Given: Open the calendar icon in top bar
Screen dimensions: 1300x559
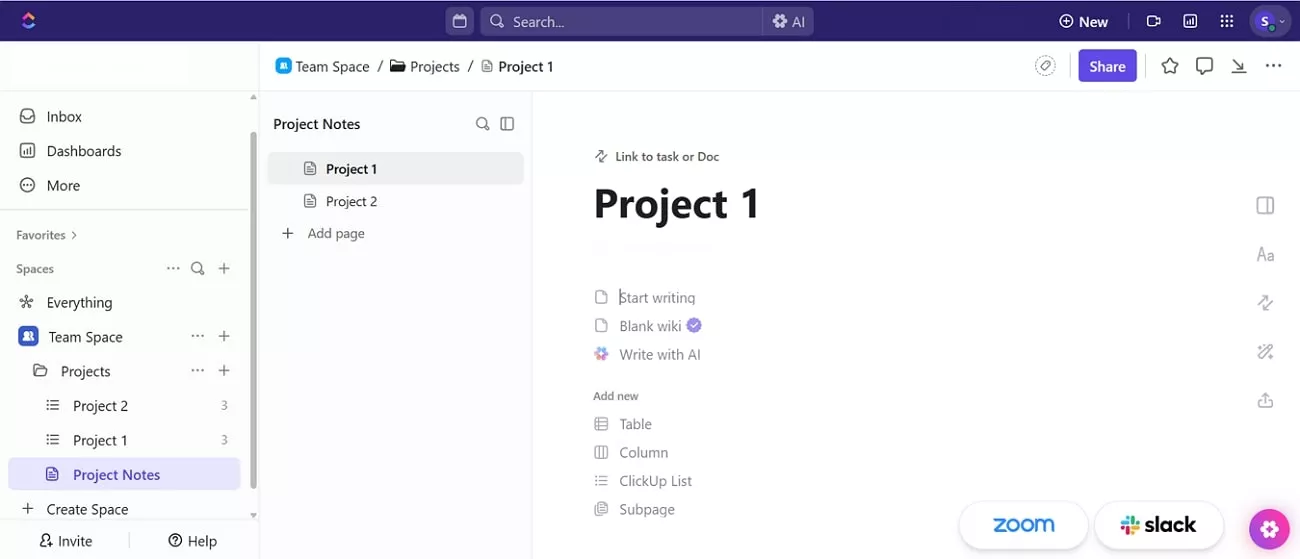Looking at the screenshot, I should coord(459,21).
